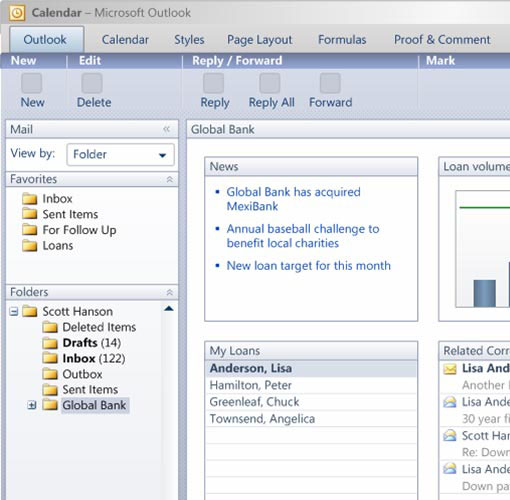
Task: Switch to the Page Layout tab
Action: pos(260,40)
